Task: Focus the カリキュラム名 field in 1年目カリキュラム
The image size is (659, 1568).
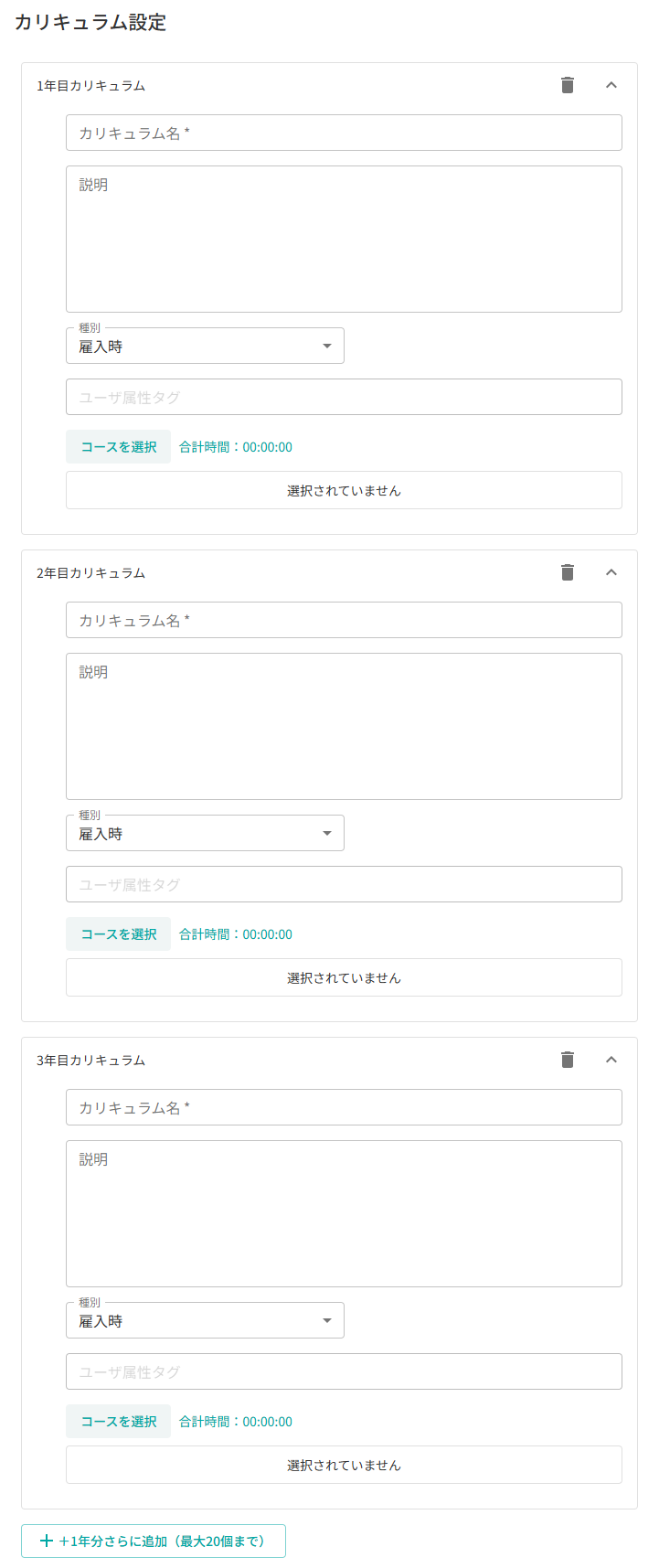Action: pyautogui.click(x=344, y=133)
